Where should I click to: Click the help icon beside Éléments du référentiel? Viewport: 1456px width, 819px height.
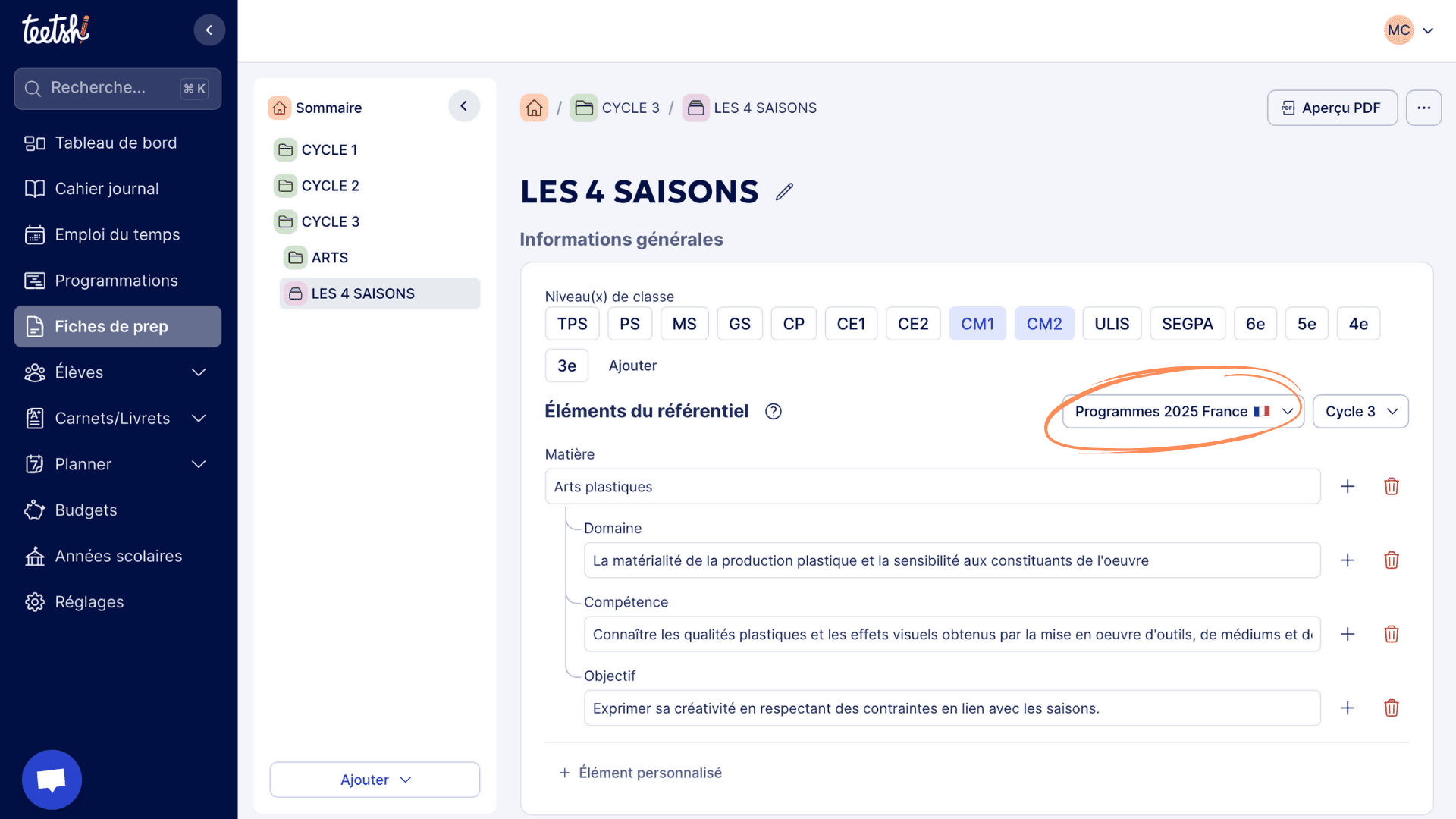pos(773,411)
